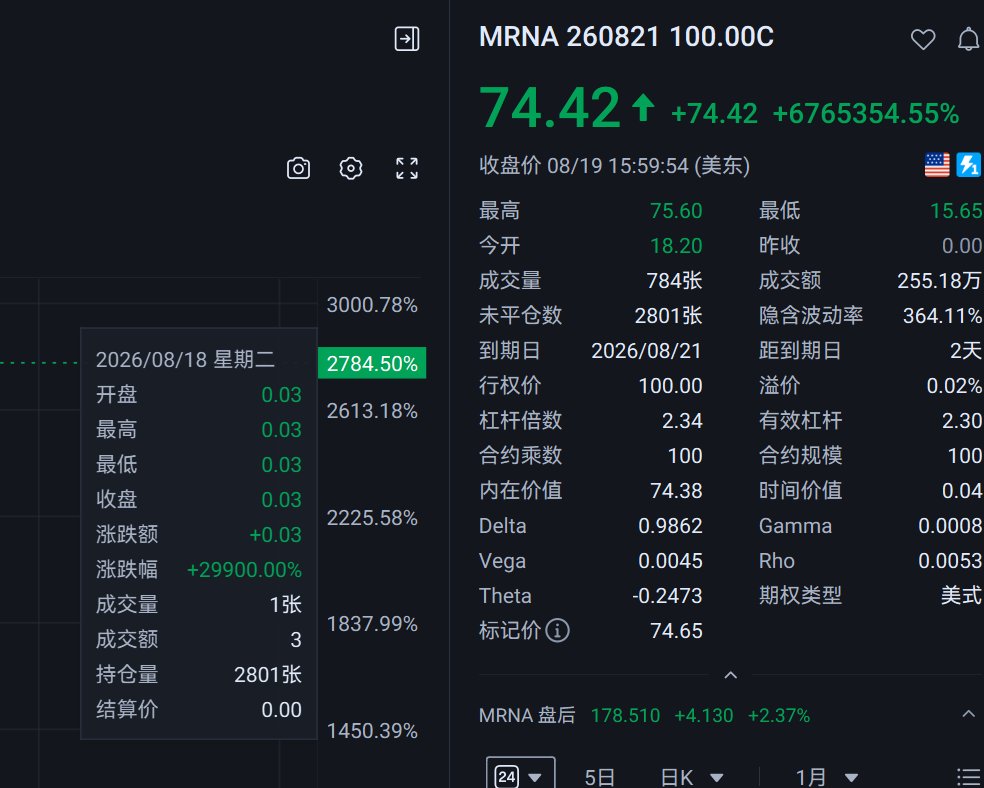Click the MRNA 盘后 stock price 178.510

click(x=625, y=715)
